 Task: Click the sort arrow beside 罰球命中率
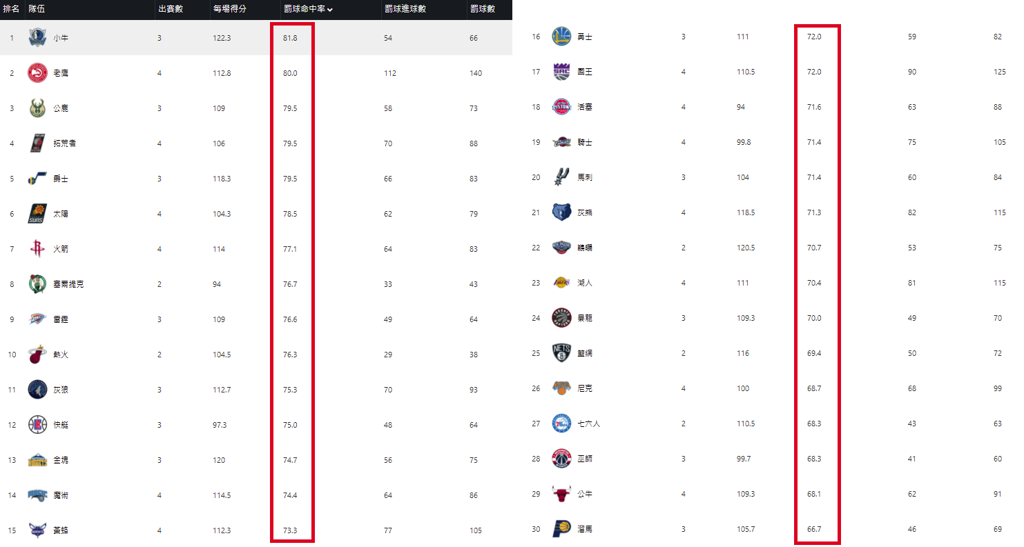[x=330, y=10]
